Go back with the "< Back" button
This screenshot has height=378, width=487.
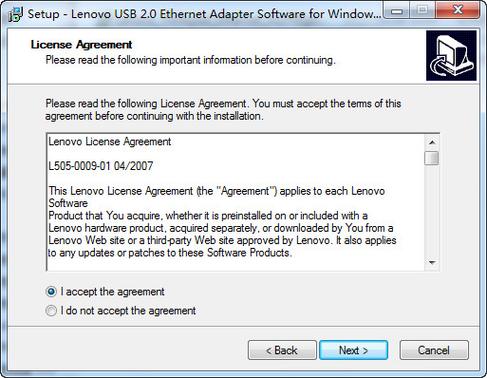point(282,350)
